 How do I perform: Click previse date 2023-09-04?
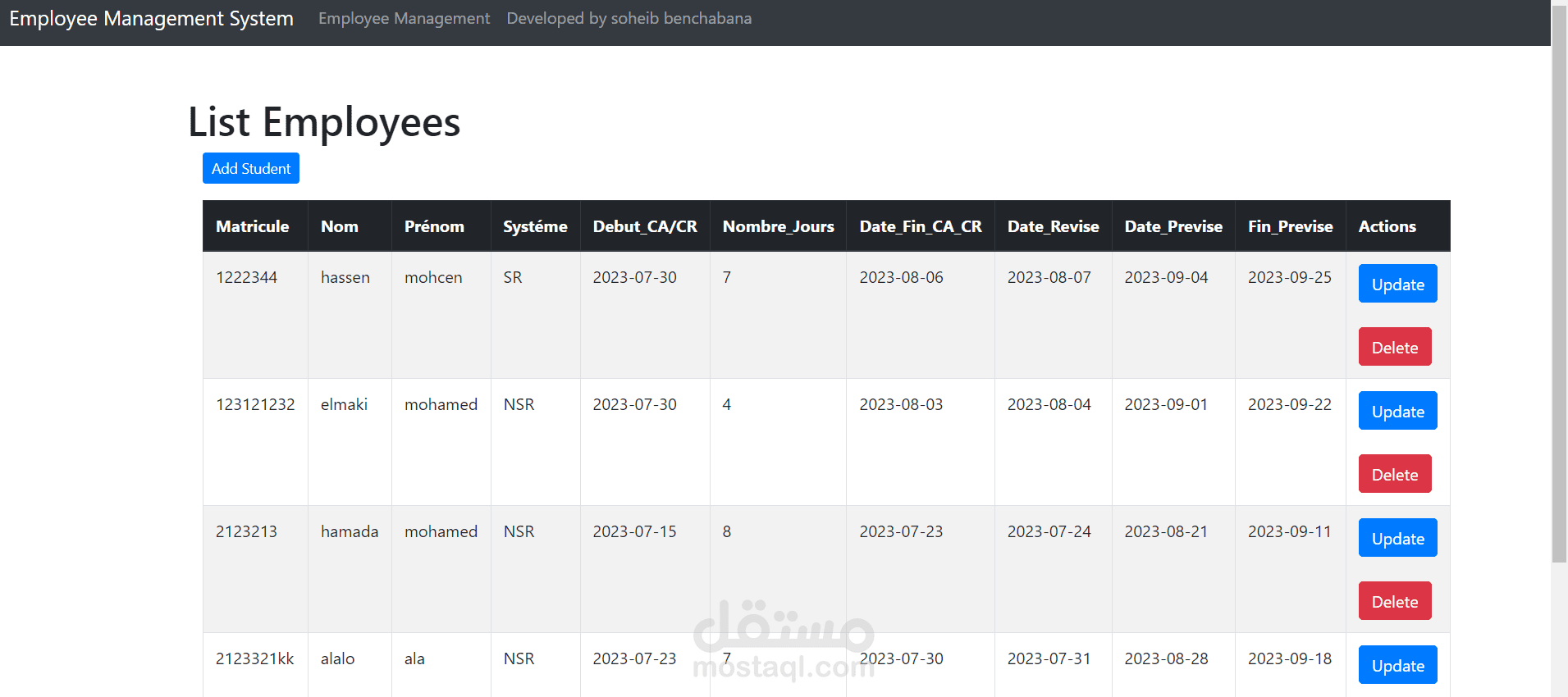tap(1167, 277)
